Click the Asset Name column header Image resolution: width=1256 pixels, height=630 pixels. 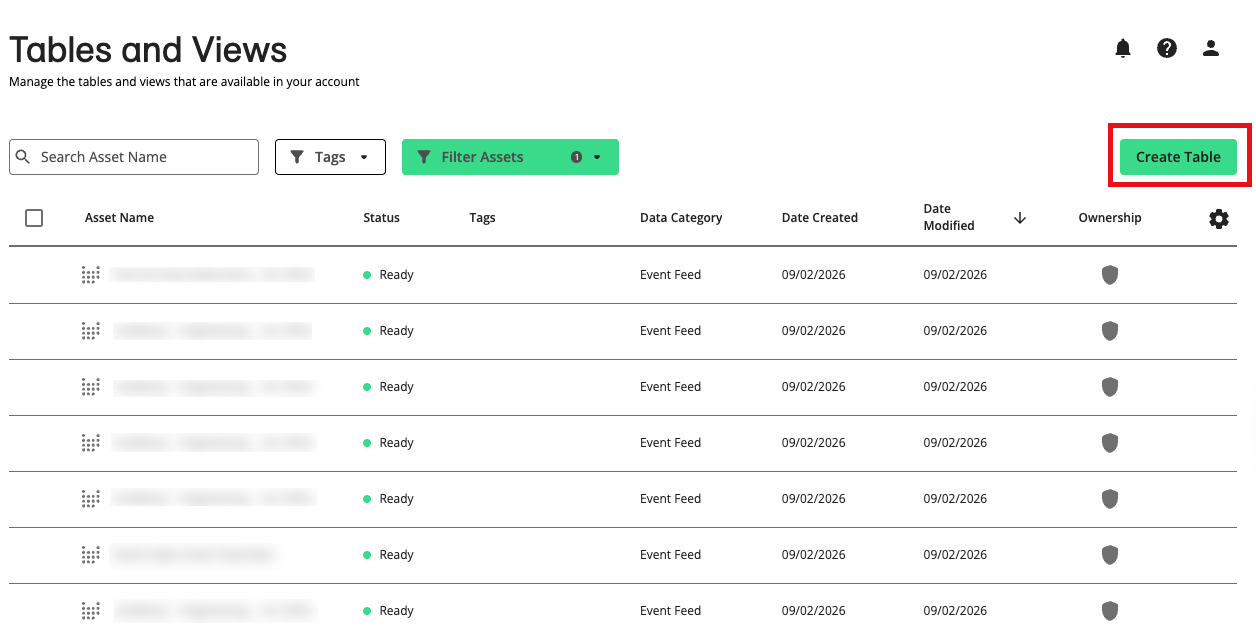119,218
